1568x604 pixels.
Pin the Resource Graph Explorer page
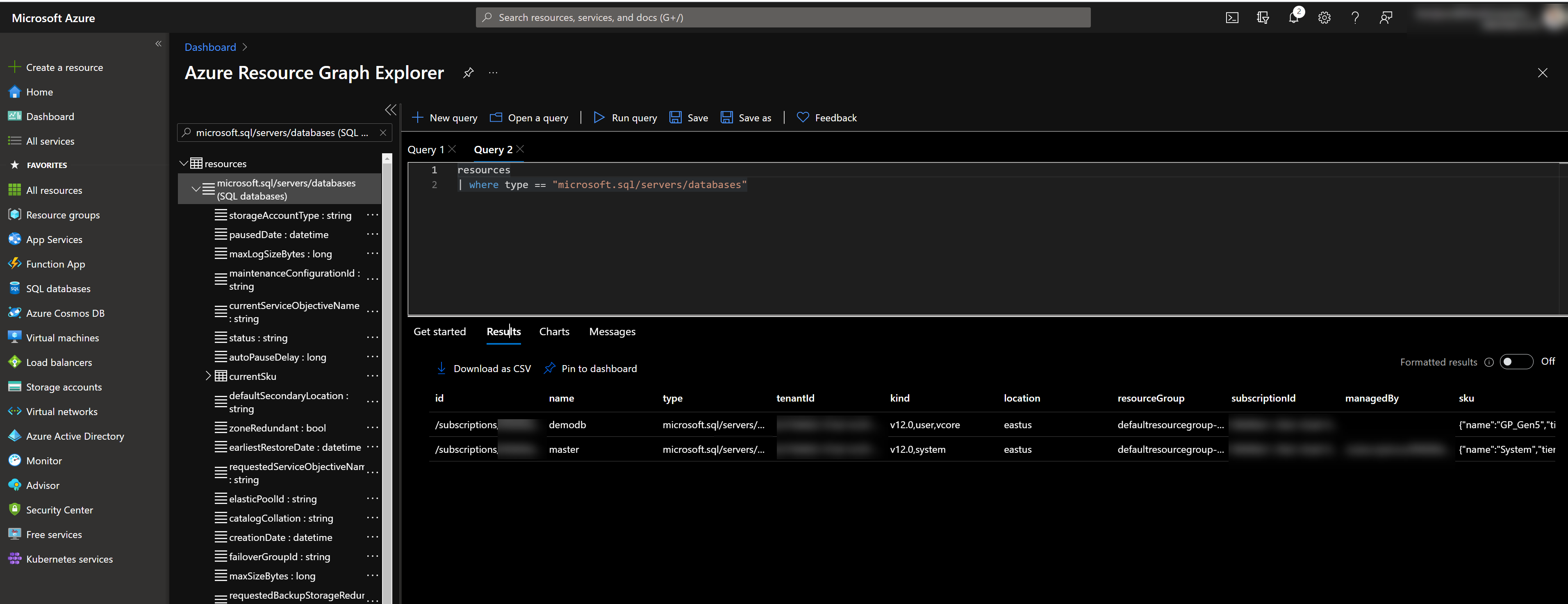point(468,73)
